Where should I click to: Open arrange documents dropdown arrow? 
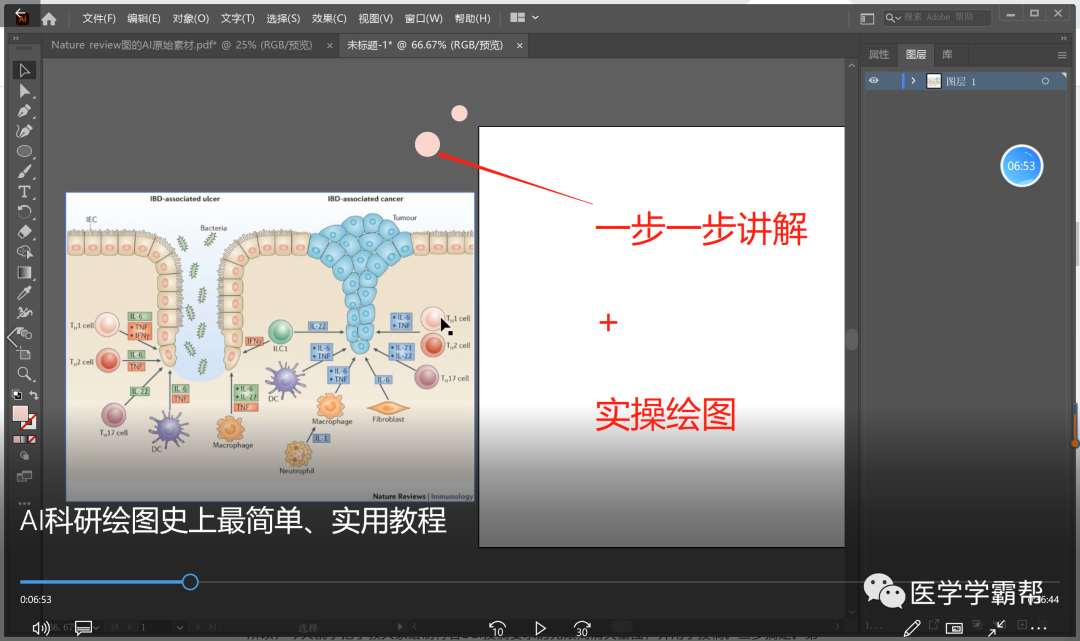click(x=535, y=18)
